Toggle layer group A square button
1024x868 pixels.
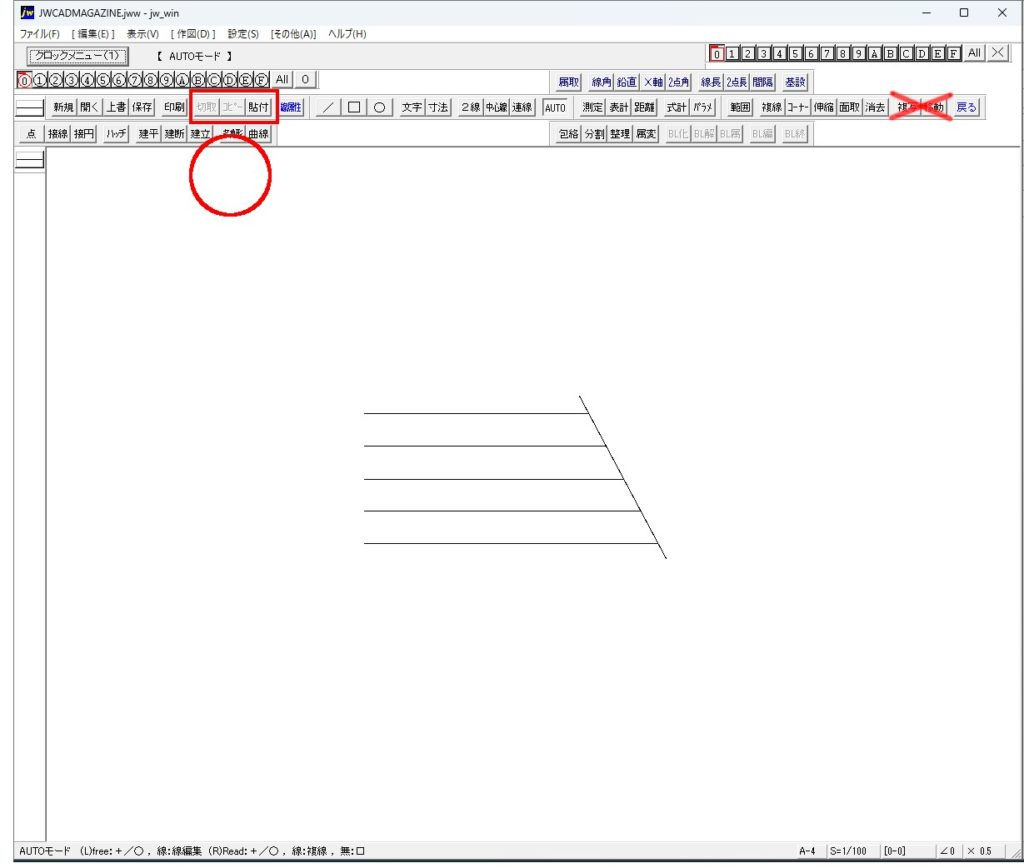874,54
